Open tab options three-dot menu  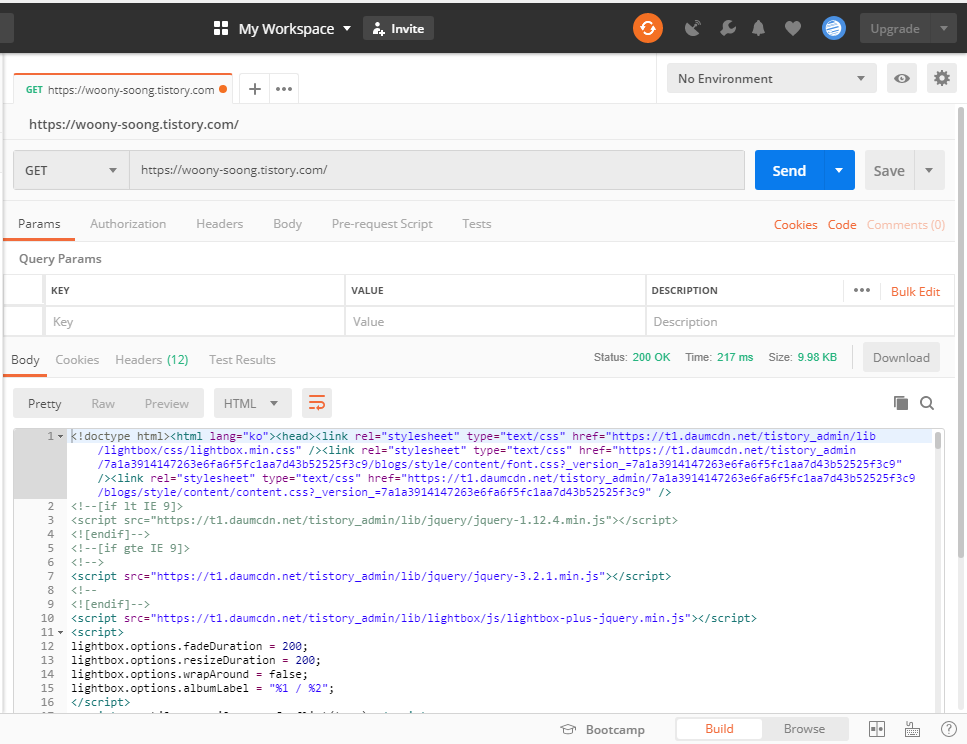284,89
